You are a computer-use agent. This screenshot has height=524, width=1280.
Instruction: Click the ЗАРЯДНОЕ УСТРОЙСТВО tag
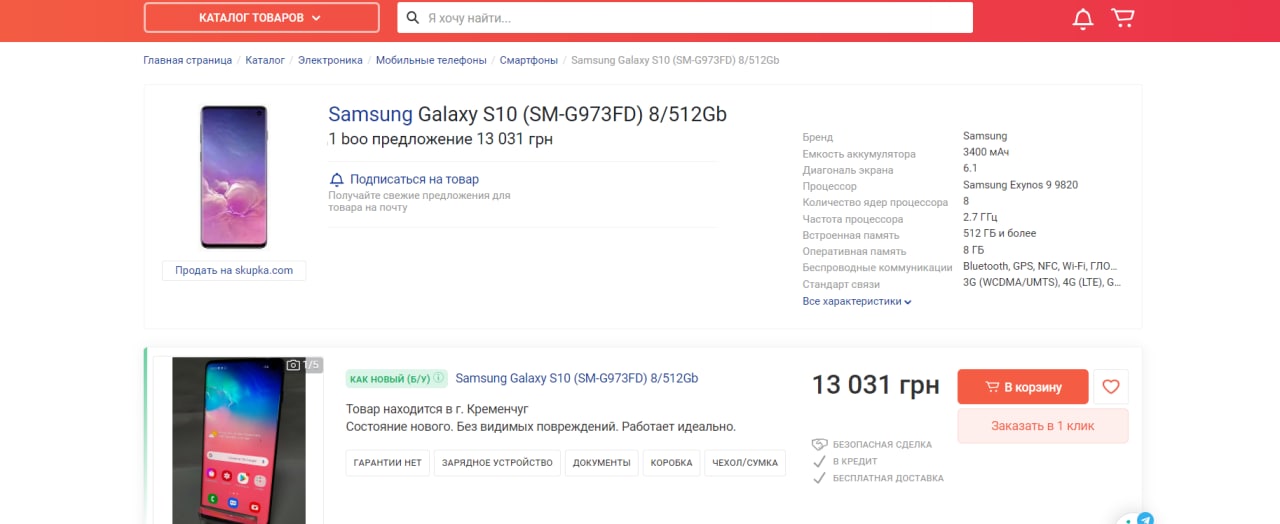coord(497,463)
